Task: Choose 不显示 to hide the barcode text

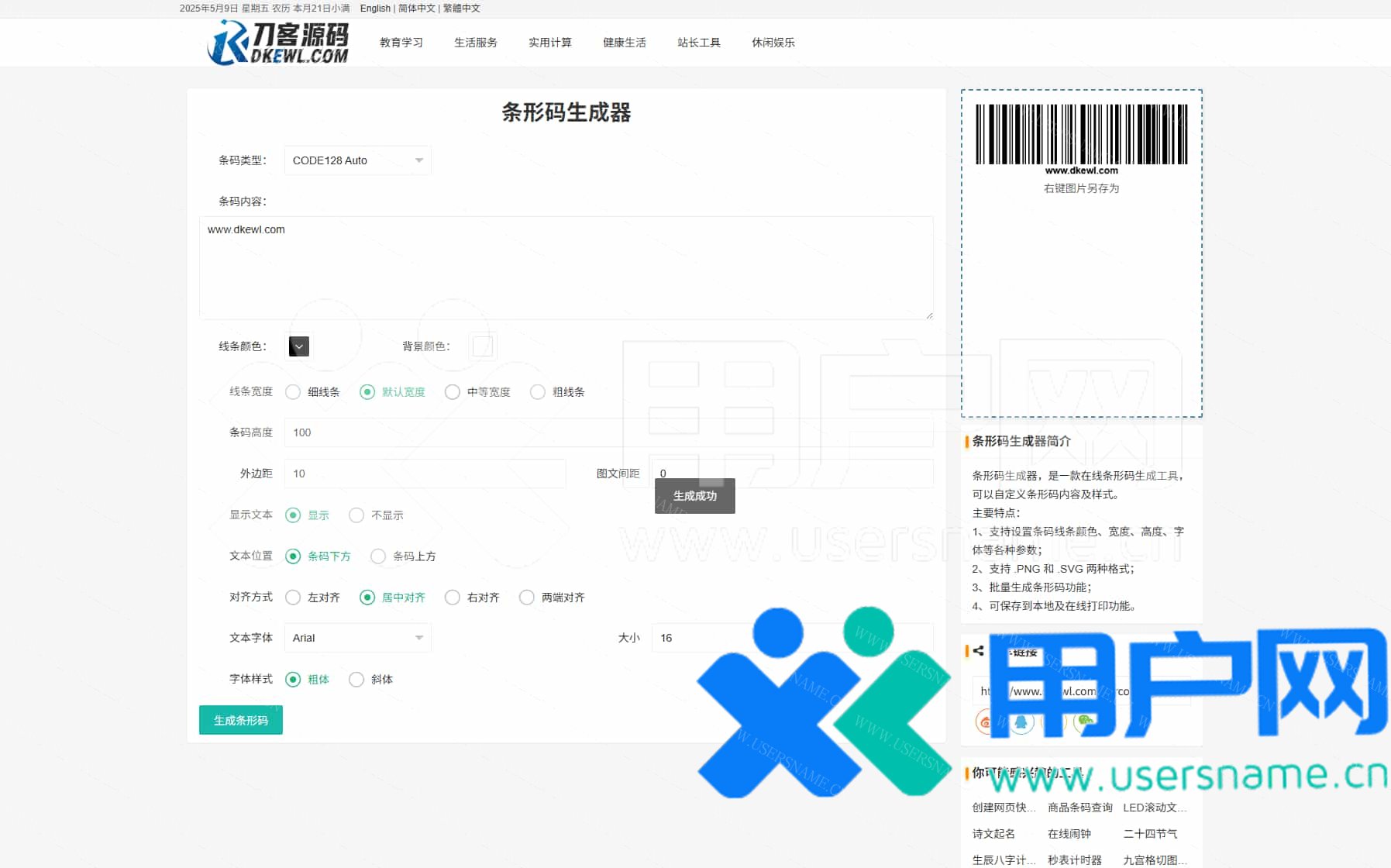Action: pyautogui.click(x=356, y=515)
